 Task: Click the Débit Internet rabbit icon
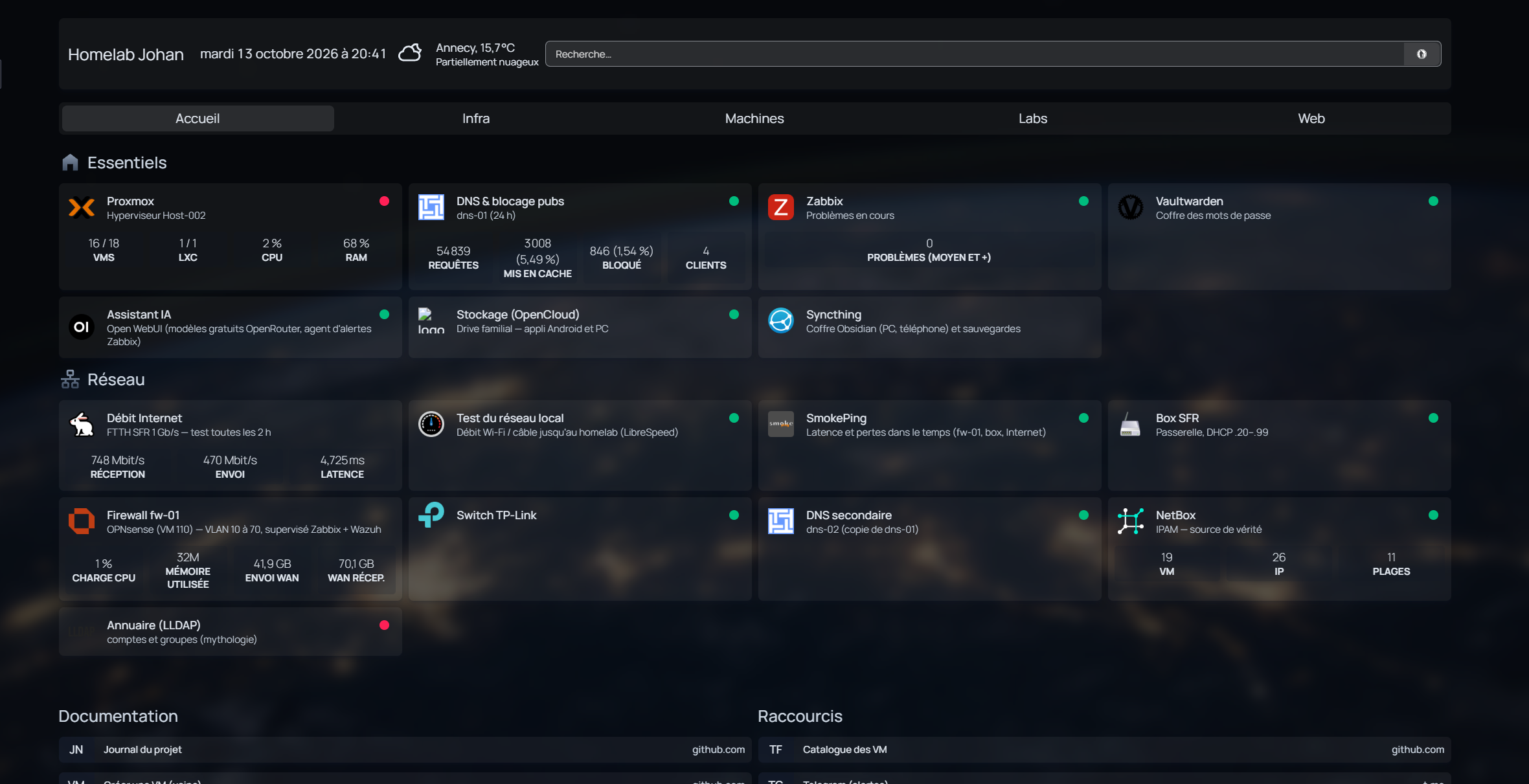click(82, 425)
